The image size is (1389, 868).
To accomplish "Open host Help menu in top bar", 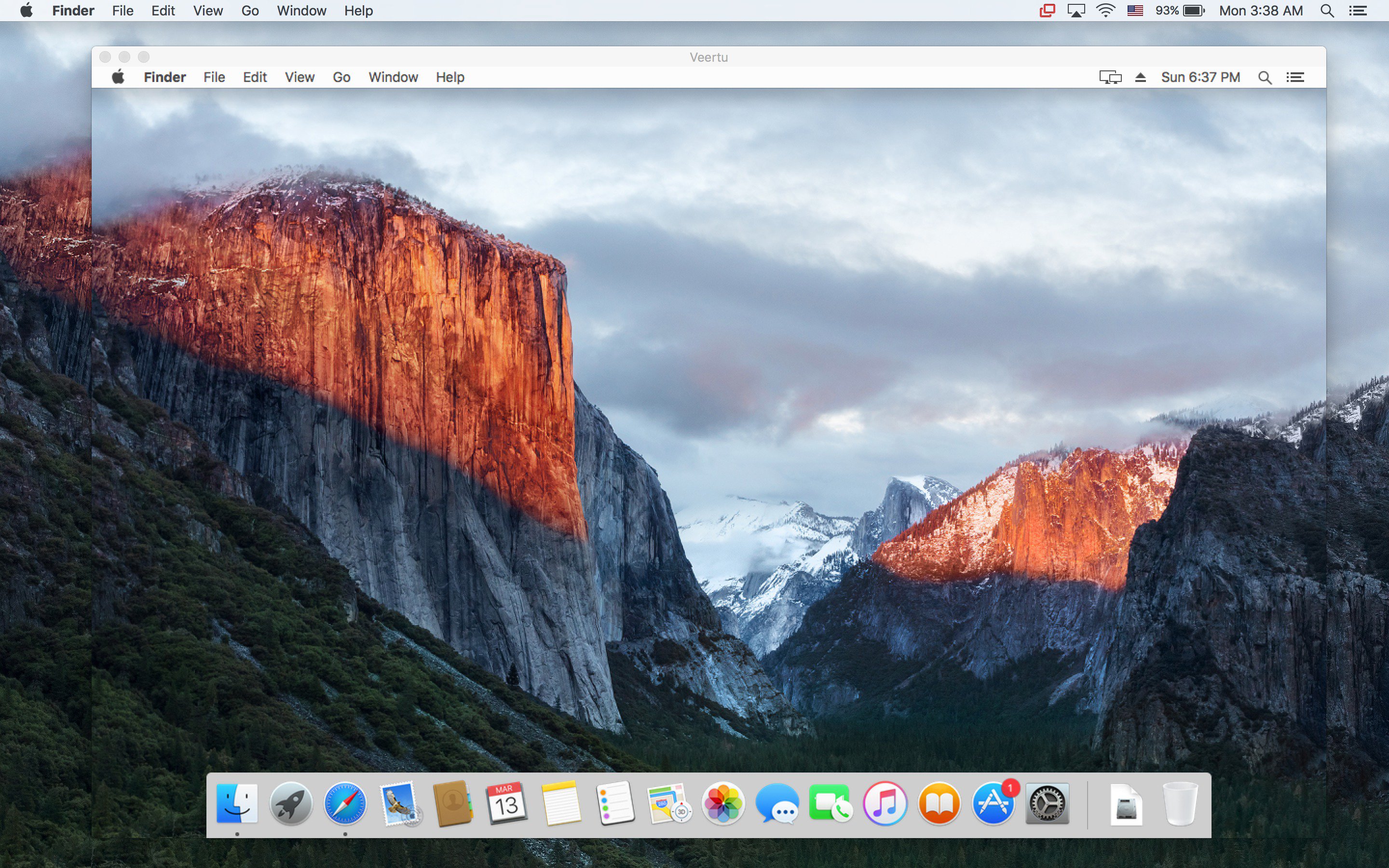I will click(358, 11).
